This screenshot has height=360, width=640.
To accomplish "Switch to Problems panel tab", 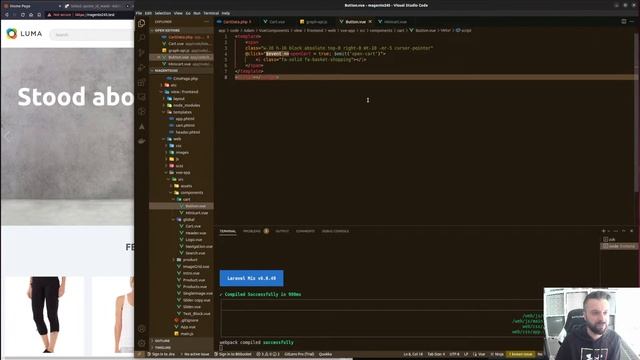I will pyautogui.click(x=252, y=231).
